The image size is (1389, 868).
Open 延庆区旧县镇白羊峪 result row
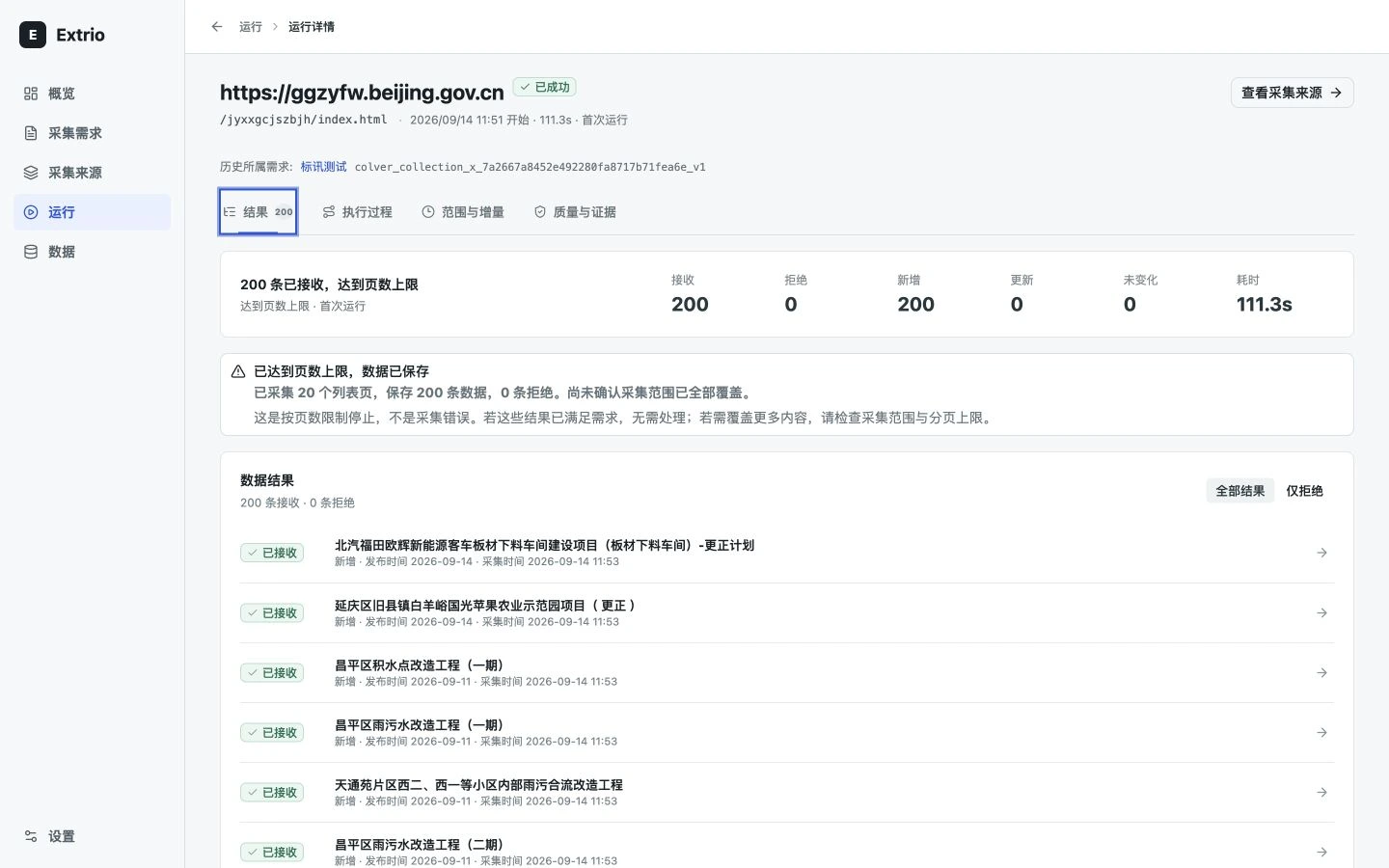(786, 613)
